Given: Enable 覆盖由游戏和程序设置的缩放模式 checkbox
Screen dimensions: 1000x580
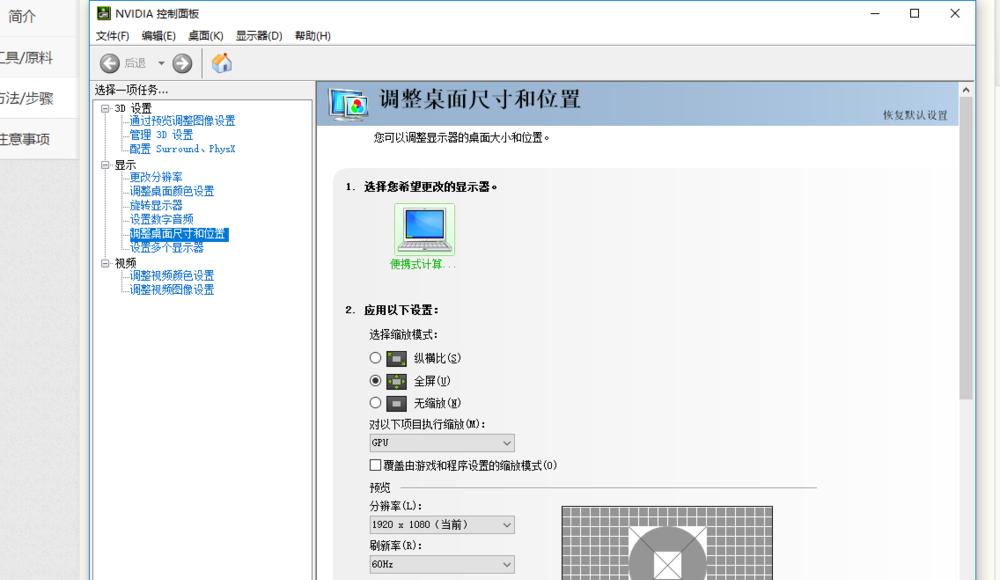Looking at the screenshot, I should (375, 465).
